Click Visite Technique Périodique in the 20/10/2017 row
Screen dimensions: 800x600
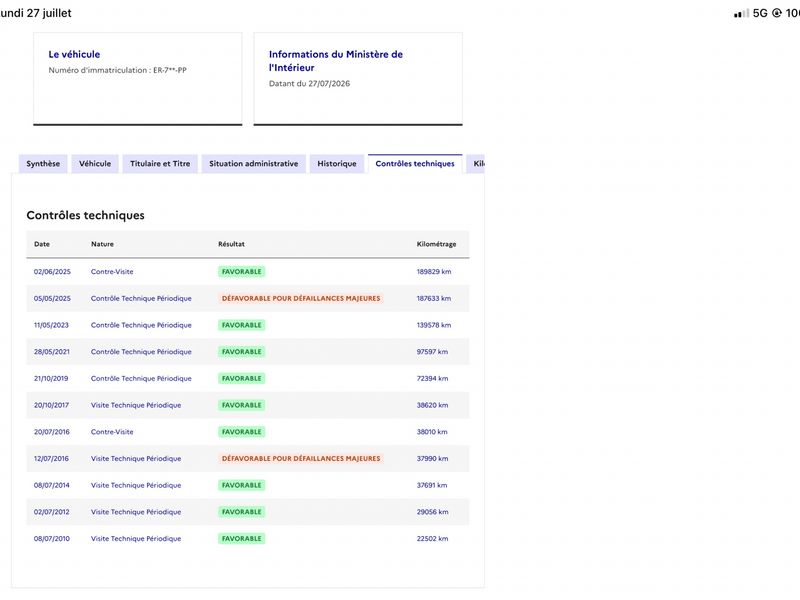[136, 405]
